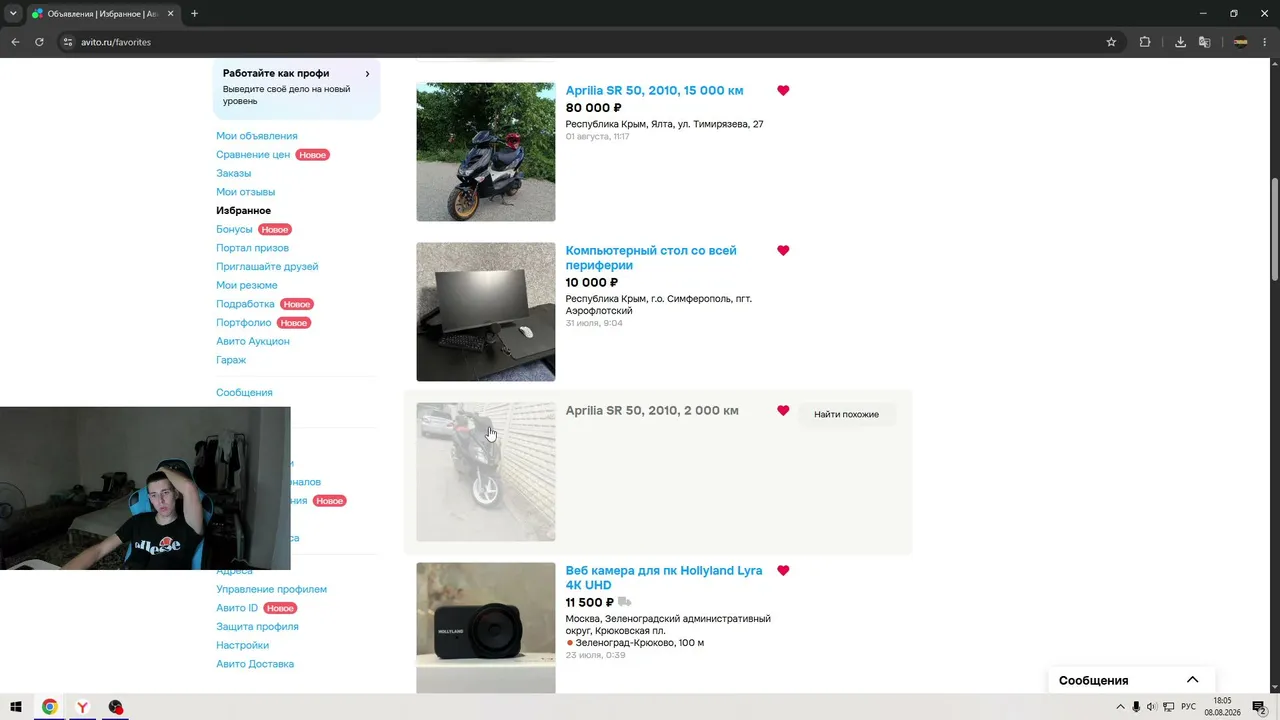This screenshot has height=720, width=1280.
Task: Open Мои объявления in sidebar
Action: [257, 136]
